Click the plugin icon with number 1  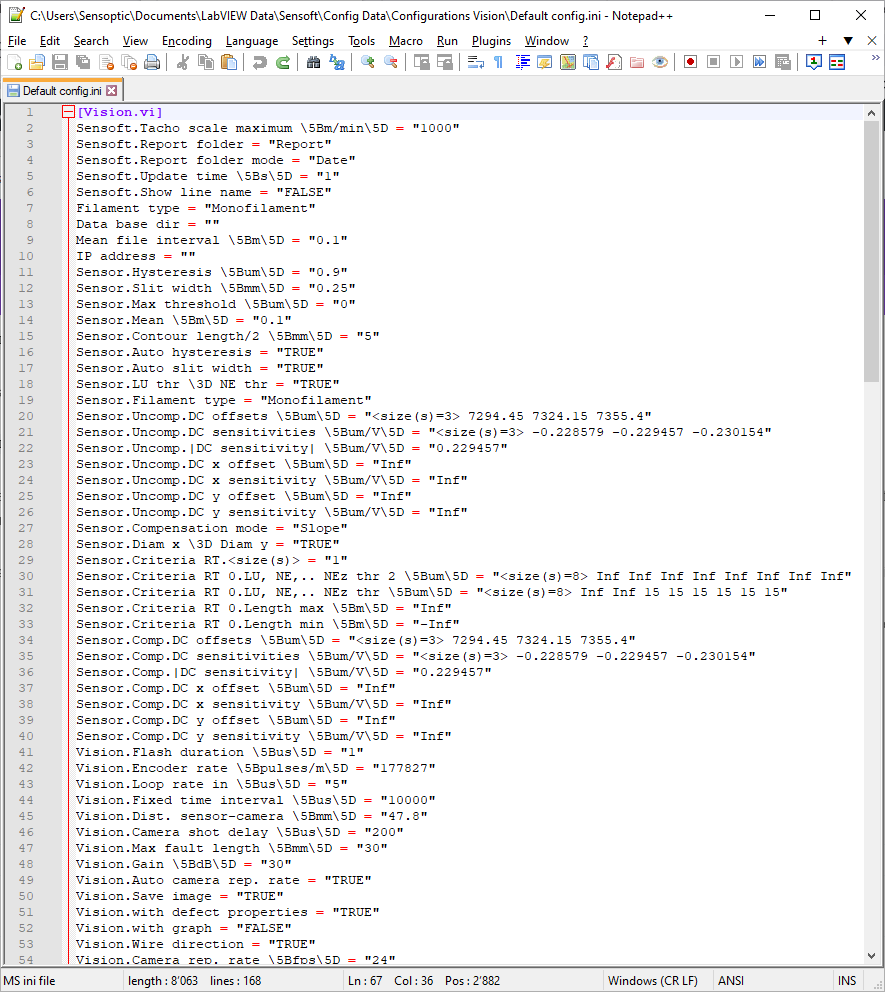[x=814, y=62]
